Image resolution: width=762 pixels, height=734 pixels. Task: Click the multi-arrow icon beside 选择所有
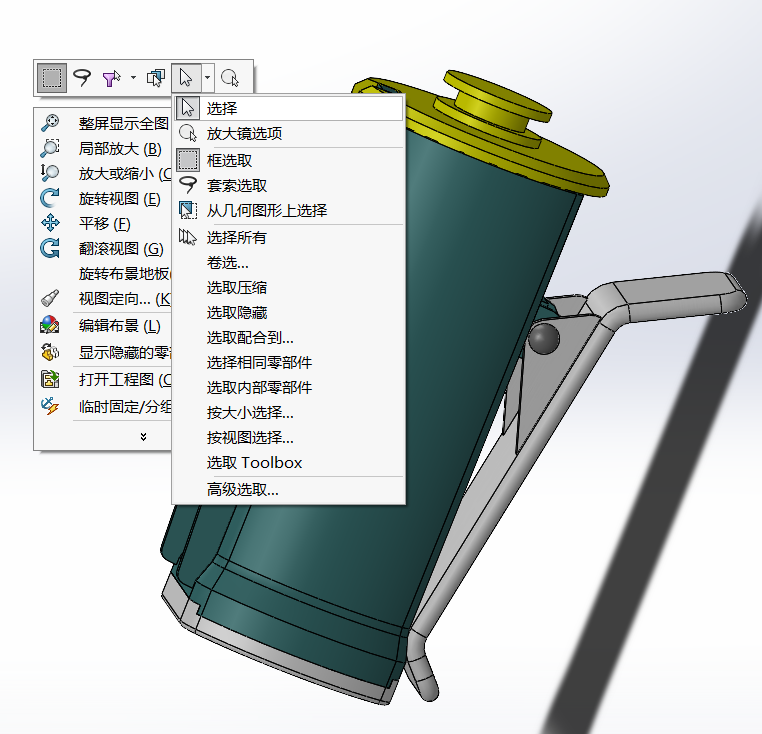pyautogui.click(x=188, y=237)
